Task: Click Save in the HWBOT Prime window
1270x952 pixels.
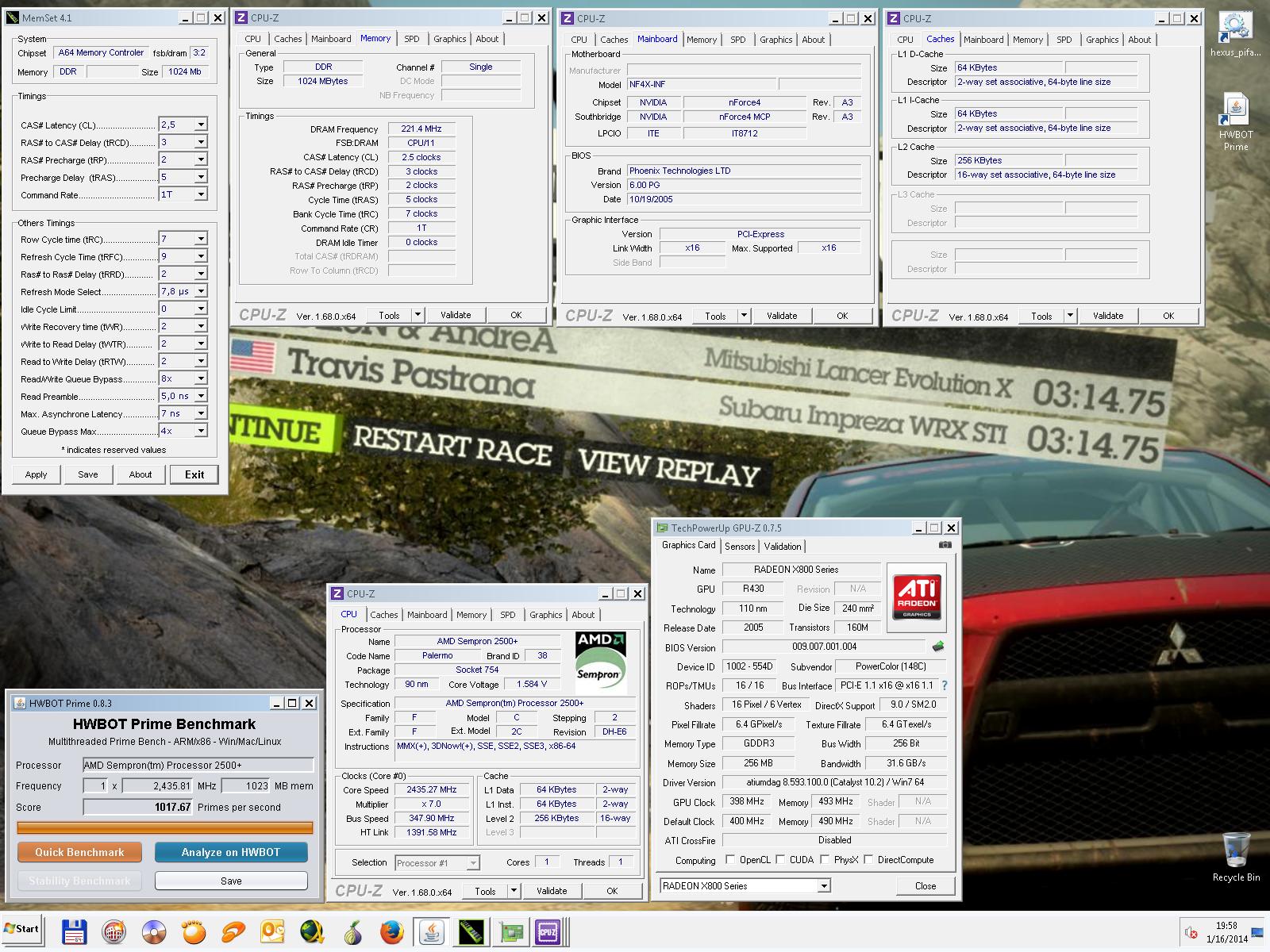Action: [231, 881]
